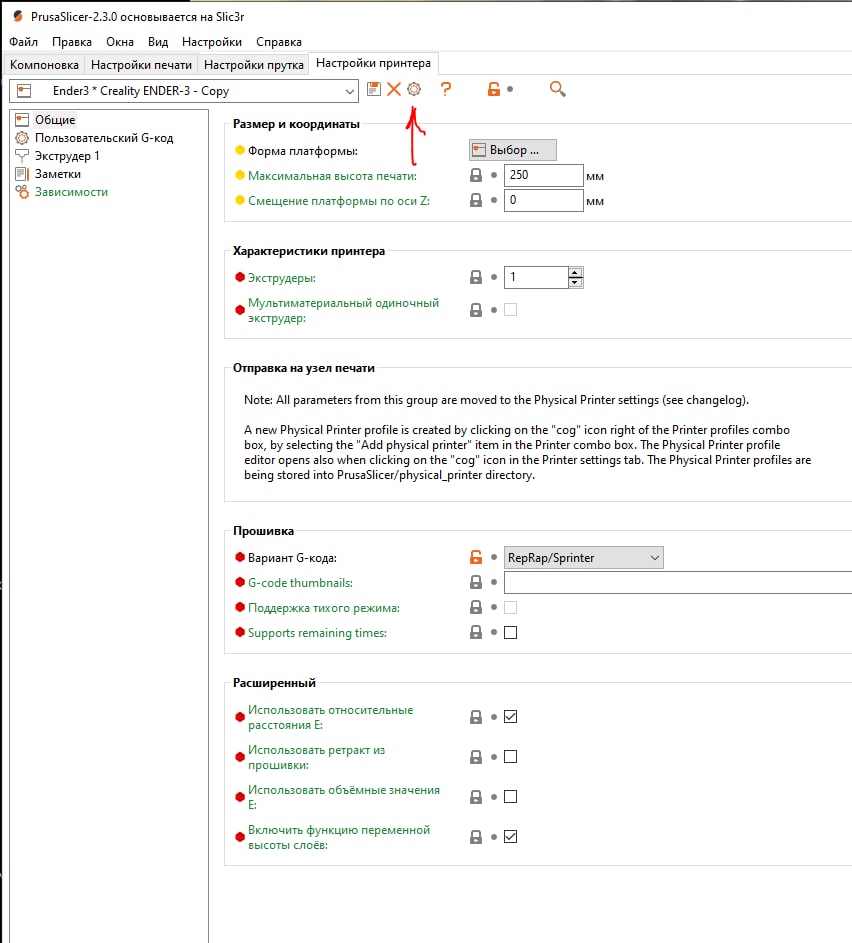Screen dimensions: 852x943
Task: Enable Использовать объёмные значения E checkbox
Action: [x=510, y=797]
